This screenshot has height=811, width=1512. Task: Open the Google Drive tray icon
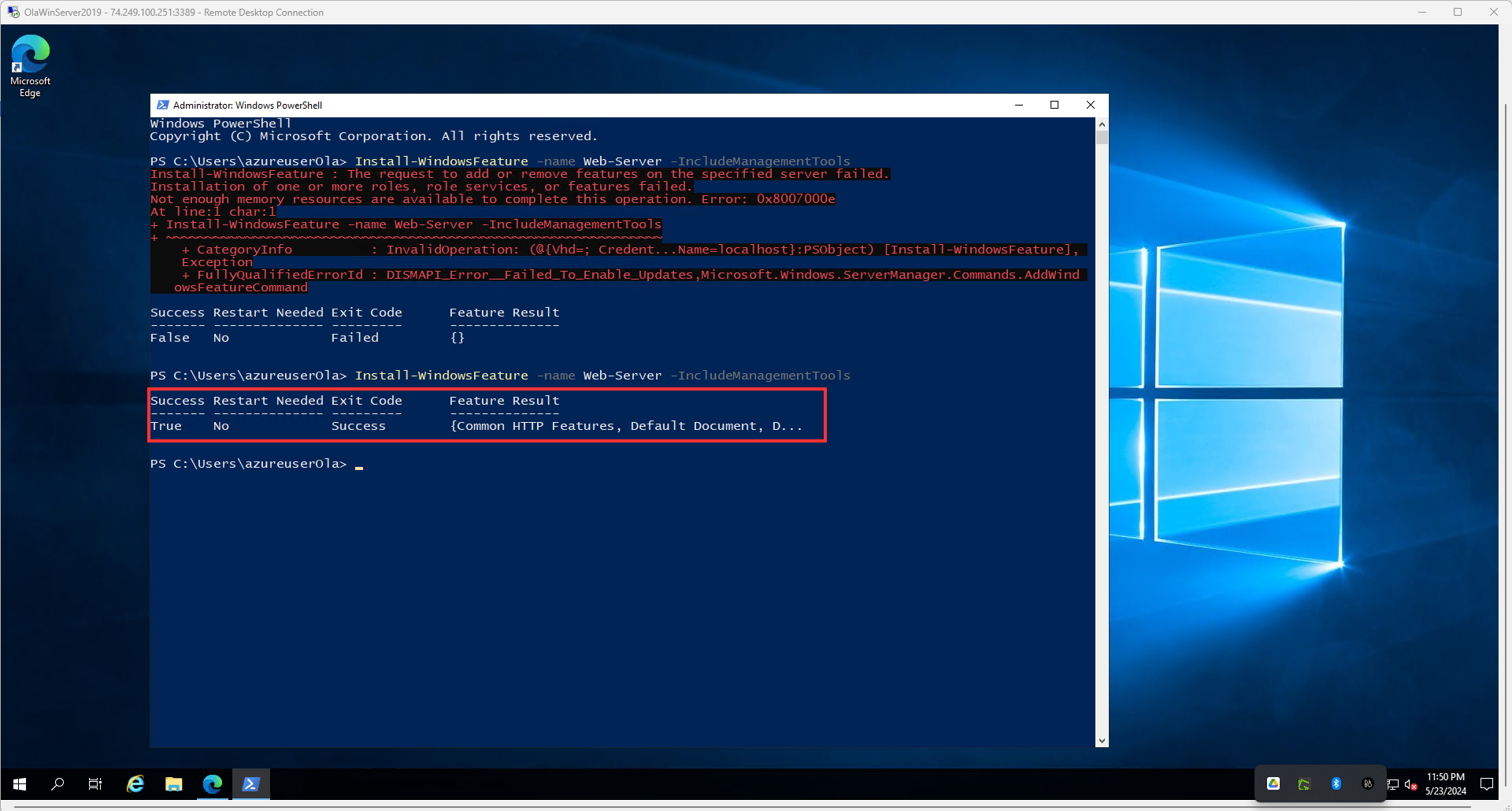click(1273, 783)
